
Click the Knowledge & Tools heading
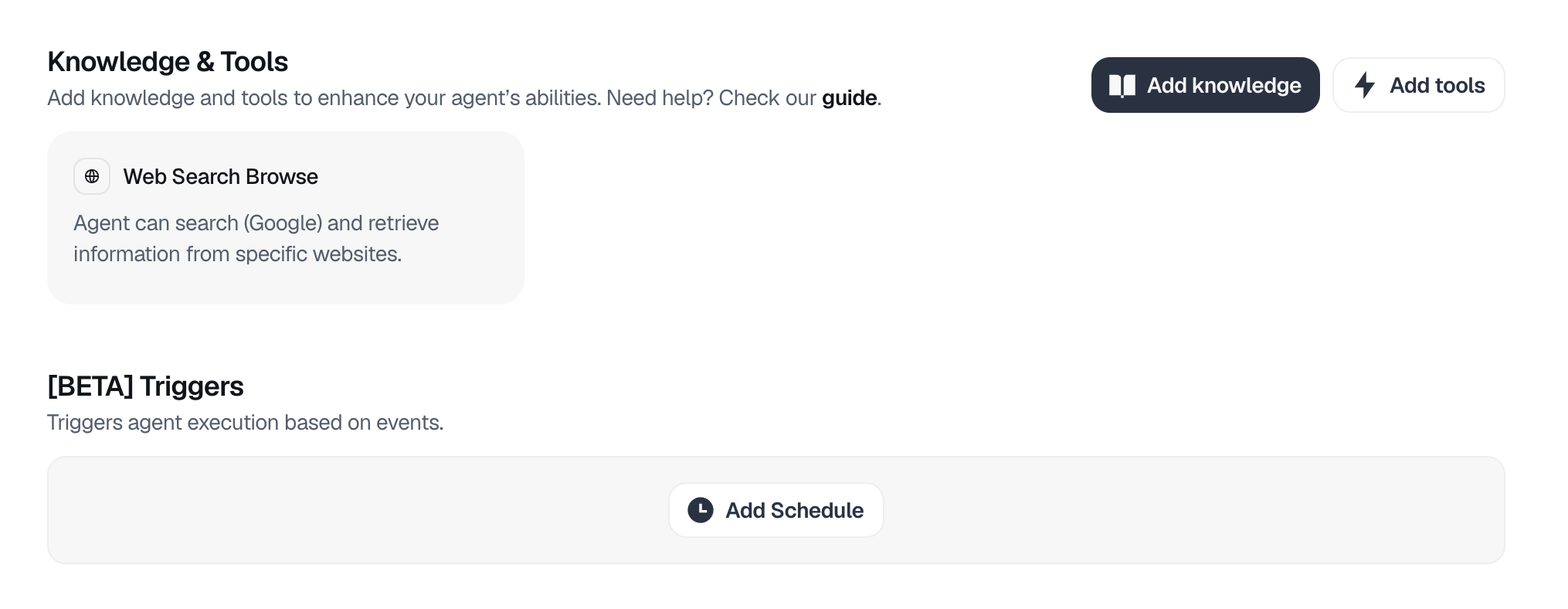tap(168, 62)
